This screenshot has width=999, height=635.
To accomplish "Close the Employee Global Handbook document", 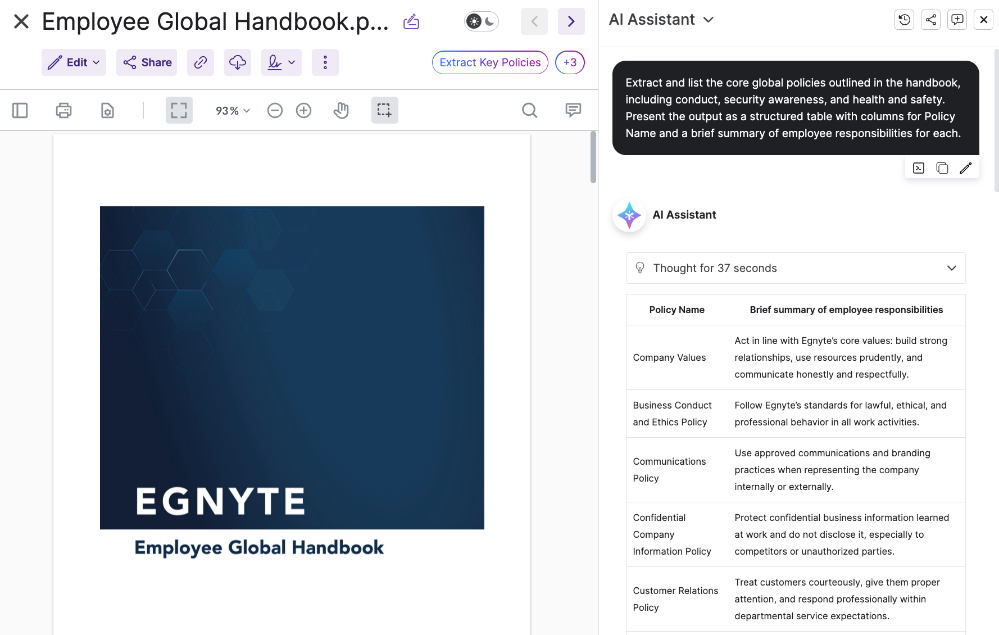I will point(21,22).
